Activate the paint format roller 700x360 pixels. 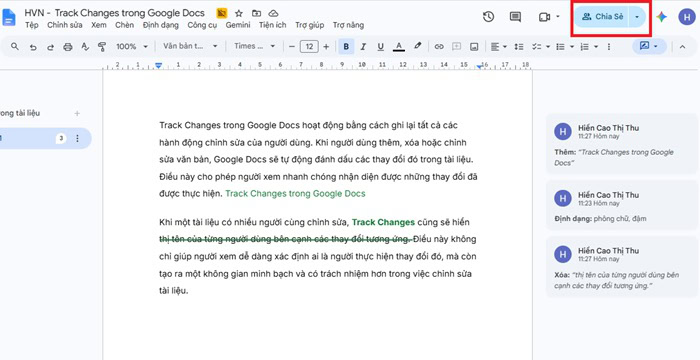tap(102, 46)
